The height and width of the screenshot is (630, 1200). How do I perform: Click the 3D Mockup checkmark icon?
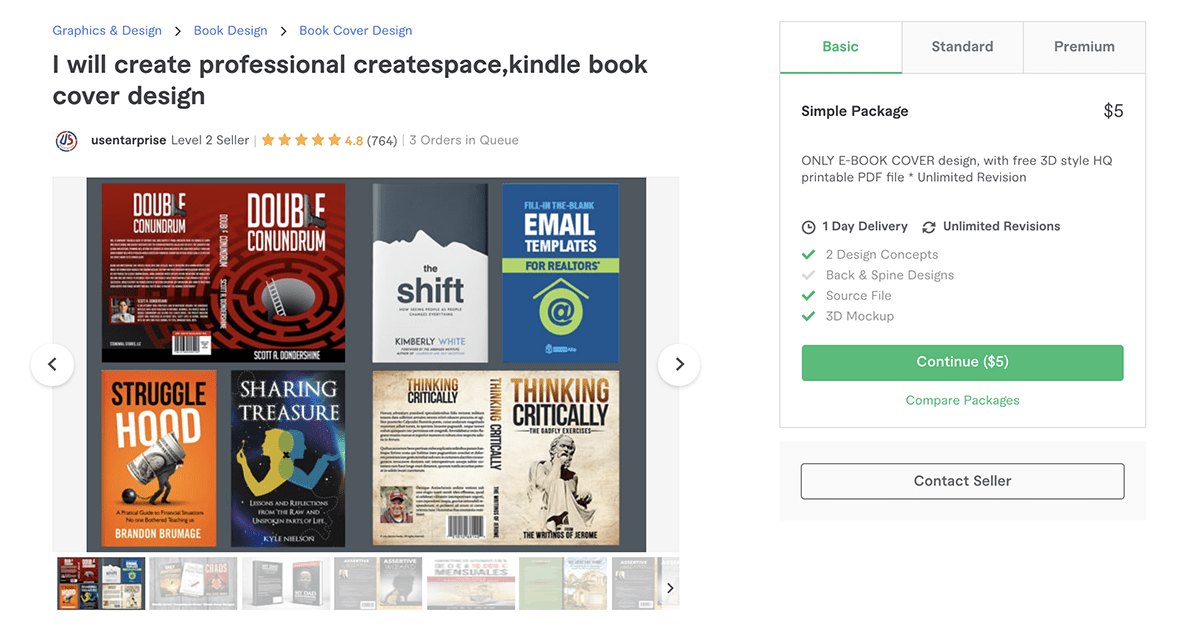coord(809,317)
